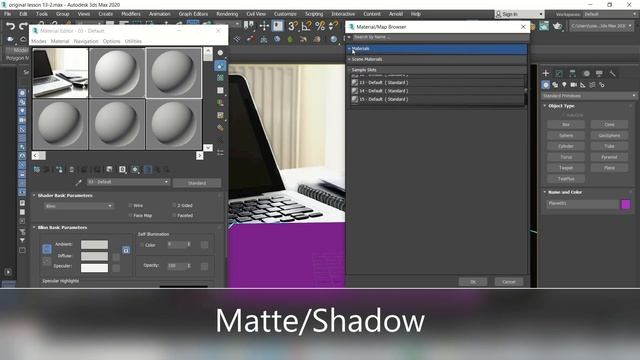Viewport: 640px width, 360px height.
Task: Collapse the Blinn Basic Parameters rollout
Action: pos(34,227)
